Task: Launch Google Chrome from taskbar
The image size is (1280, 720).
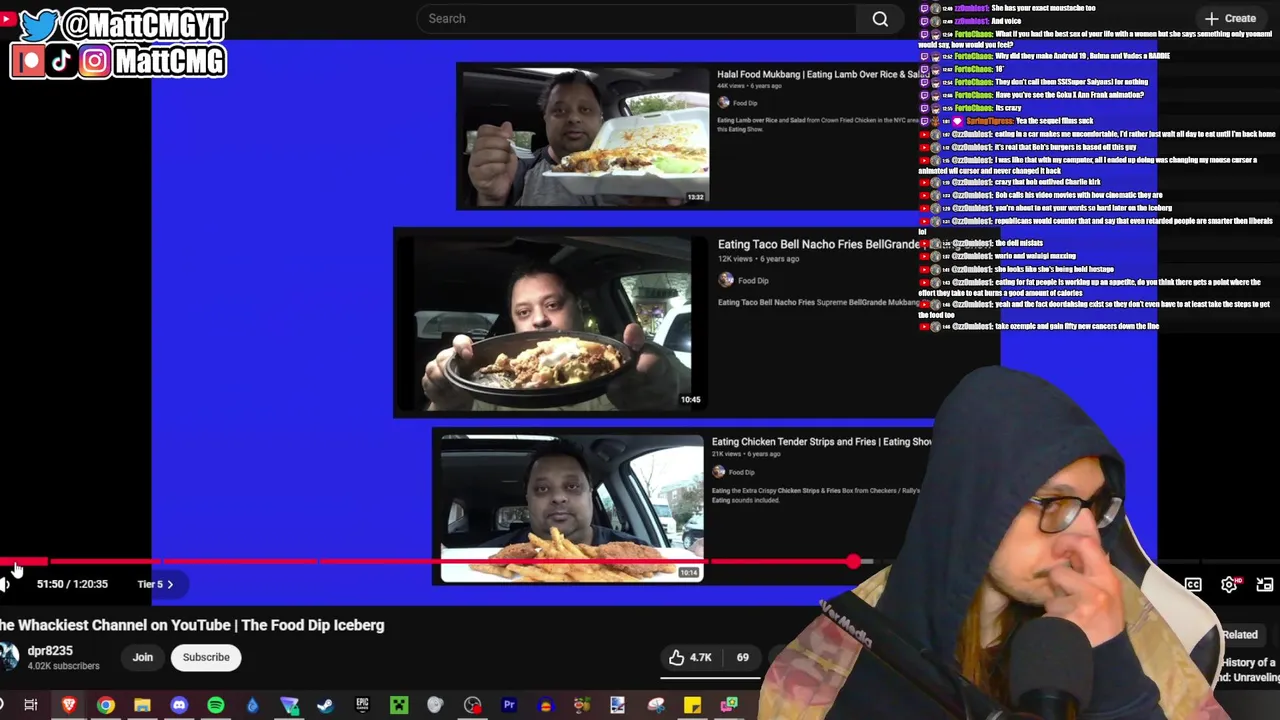Action: click(x=106, y=706)
